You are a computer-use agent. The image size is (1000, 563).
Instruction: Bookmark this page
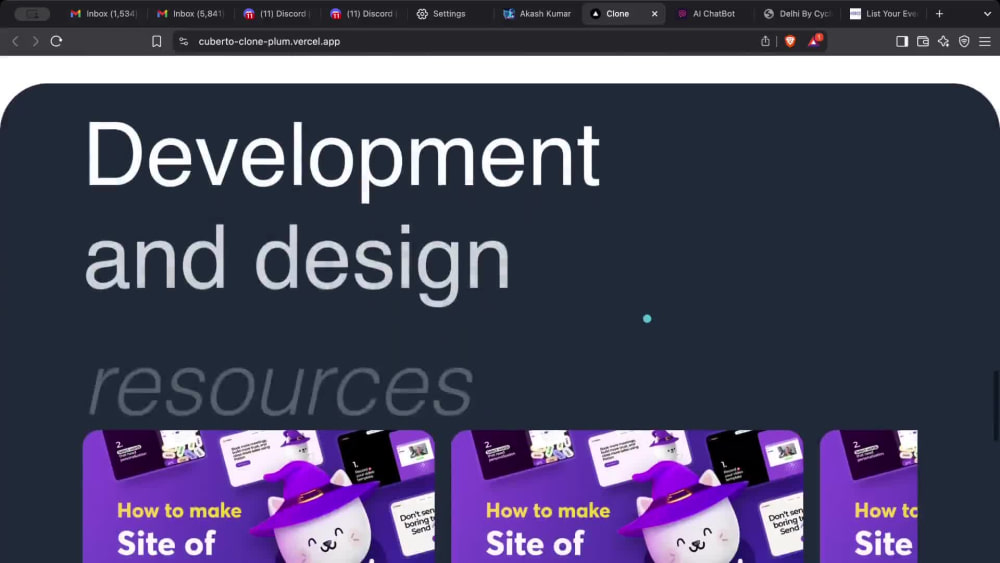(156, 41)
